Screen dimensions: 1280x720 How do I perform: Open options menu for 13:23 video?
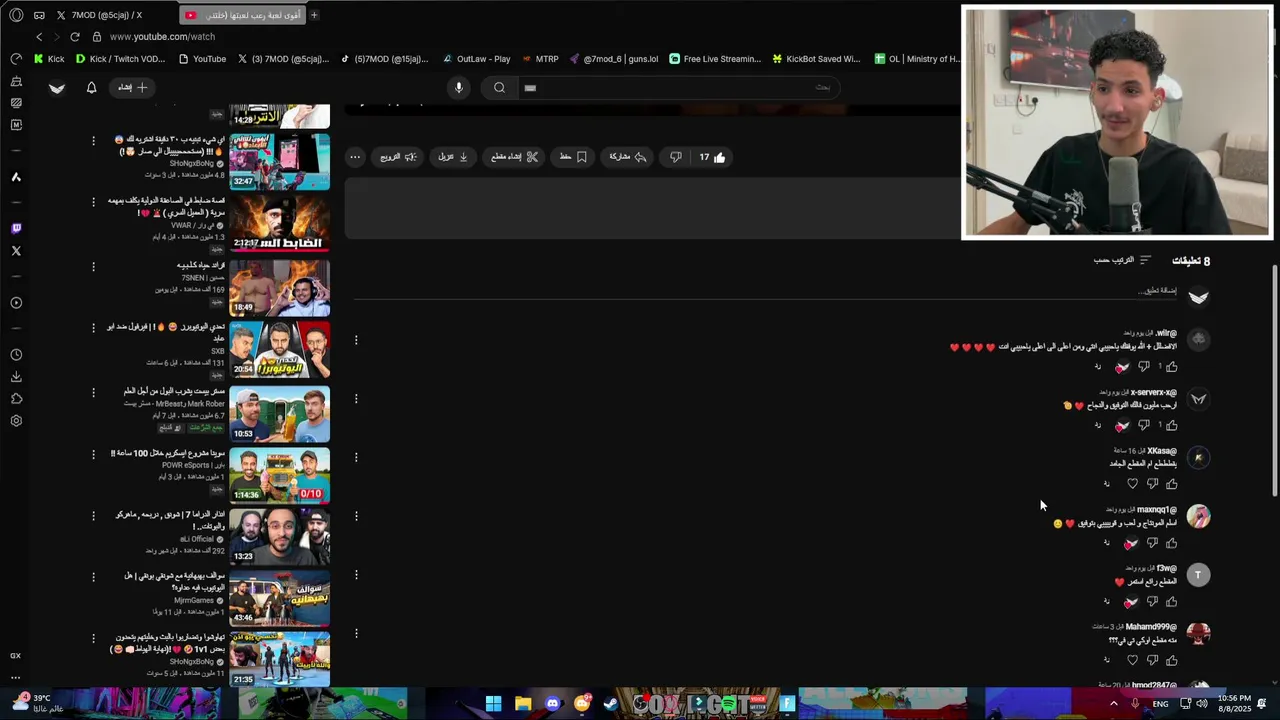point(94,516)
